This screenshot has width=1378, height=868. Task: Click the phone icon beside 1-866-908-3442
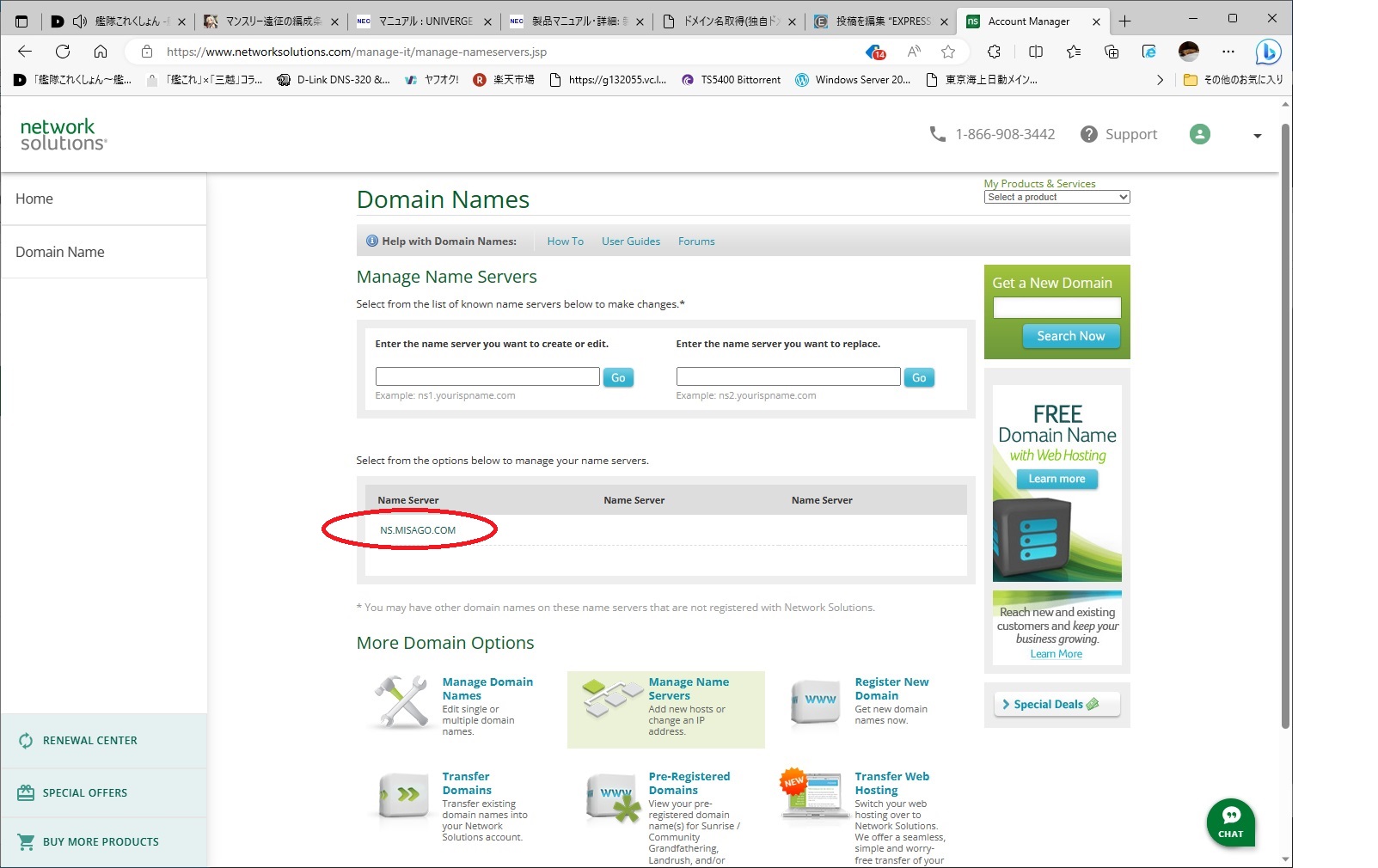pyautogui.click(x=938, y=134)
